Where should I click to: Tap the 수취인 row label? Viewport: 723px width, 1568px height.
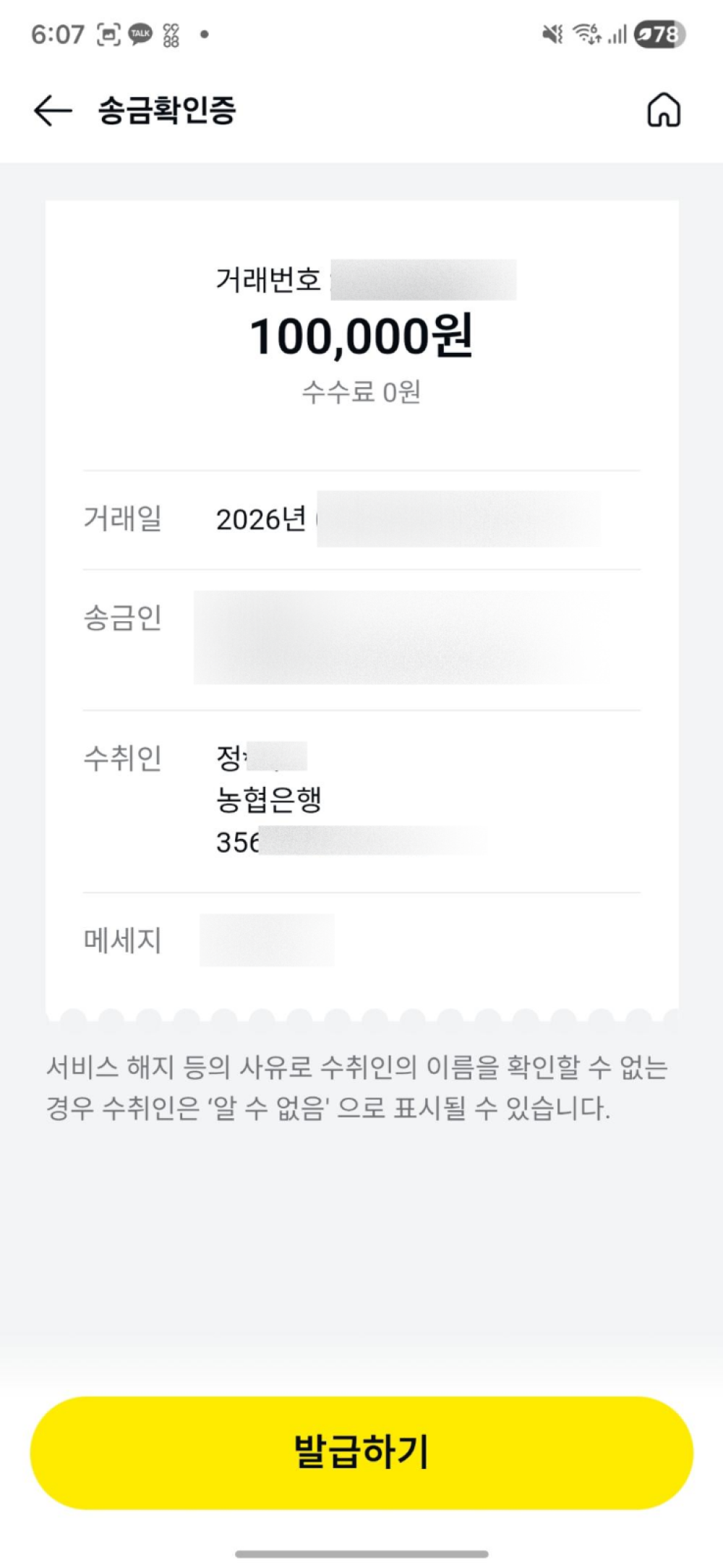point(122,758)
